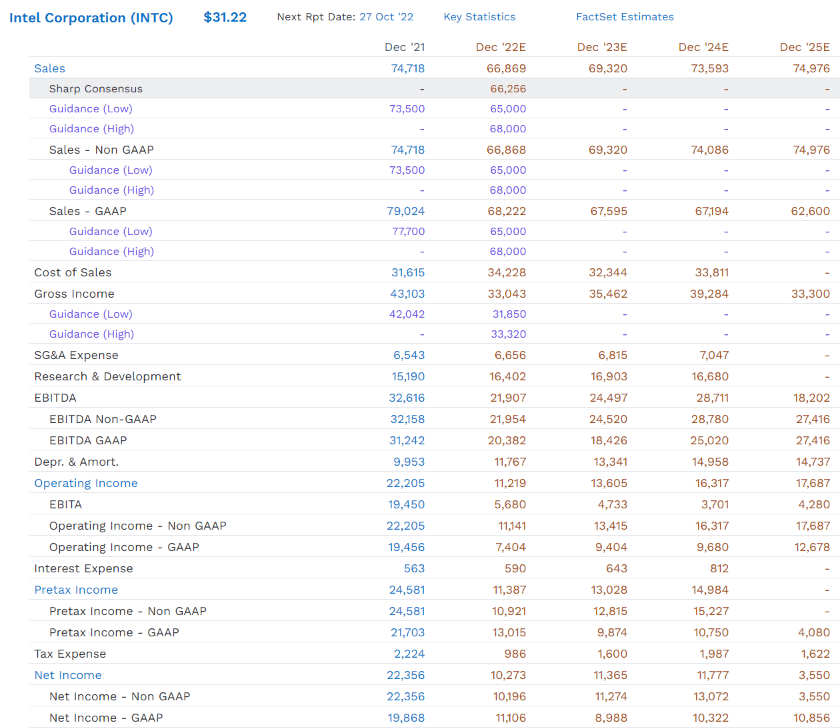Viewport: 840px width, 728px height.
Task: Click the Tax Expense Dec '22E value 986
Action: click(516, 654)
